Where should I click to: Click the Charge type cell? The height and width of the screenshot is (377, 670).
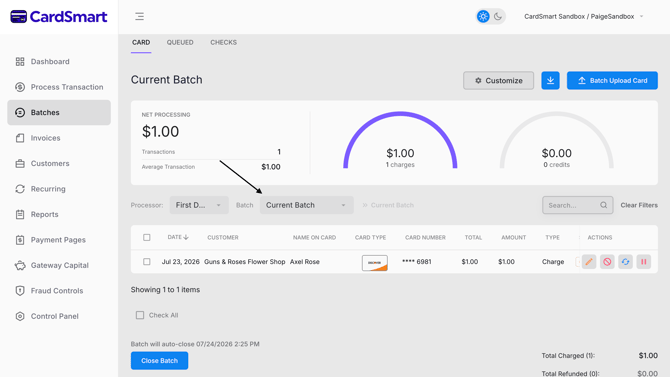pos(553,262)
